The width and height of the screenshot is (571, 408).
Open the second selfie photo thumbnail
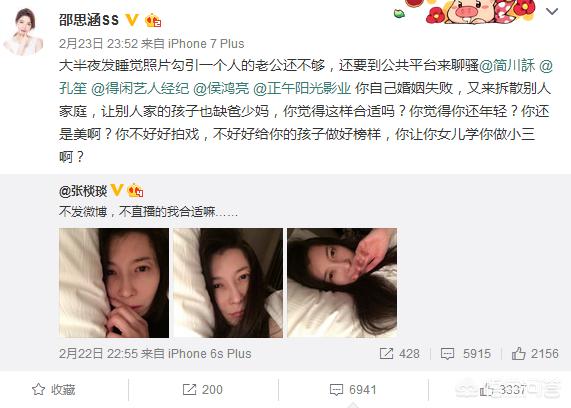[x=228, y=283]
